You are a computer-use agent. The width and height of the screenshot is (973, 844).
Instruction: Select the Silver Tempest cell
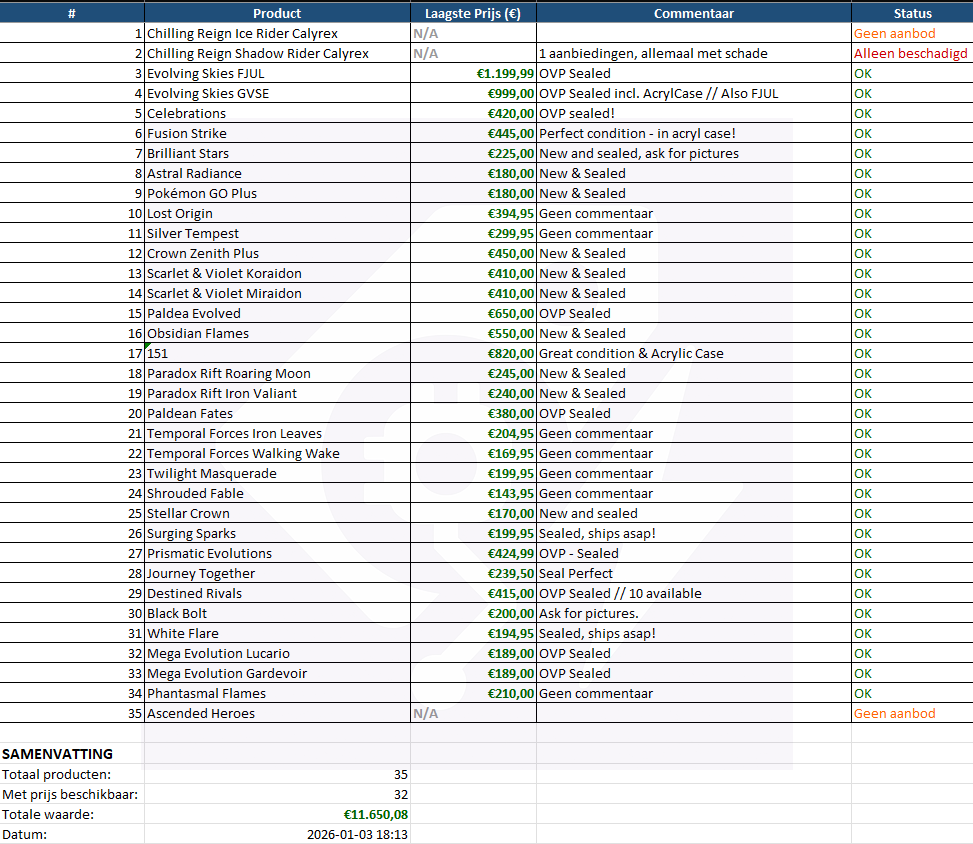(277, 233)
